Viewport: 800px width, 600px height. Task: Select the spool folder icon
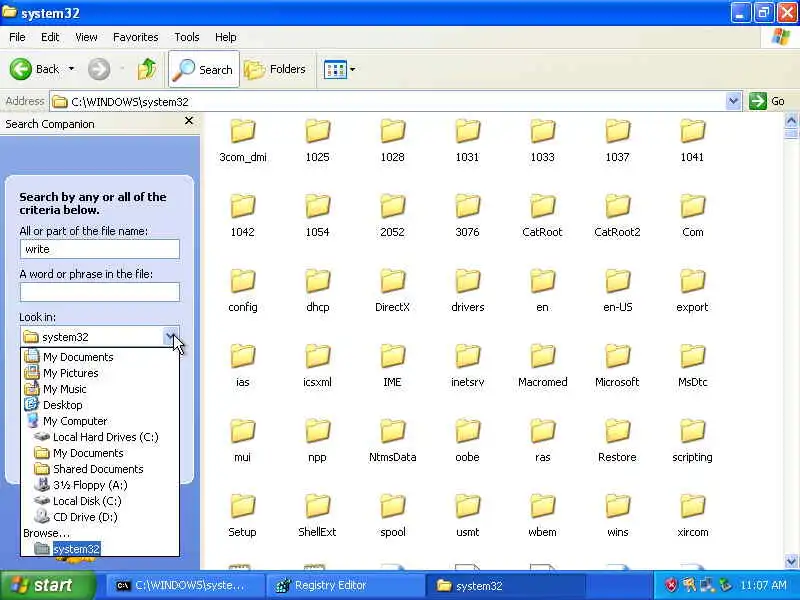392,506
